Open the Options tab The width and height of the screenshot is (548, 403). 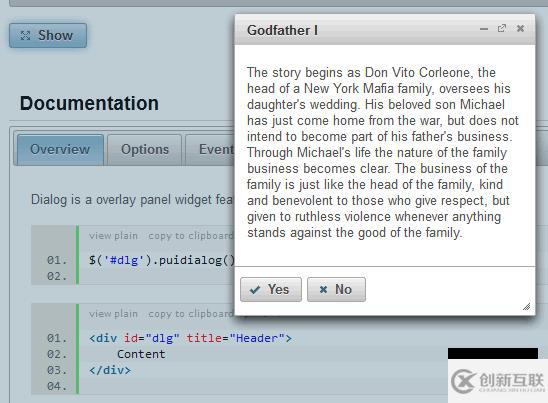tap(145, 150)
